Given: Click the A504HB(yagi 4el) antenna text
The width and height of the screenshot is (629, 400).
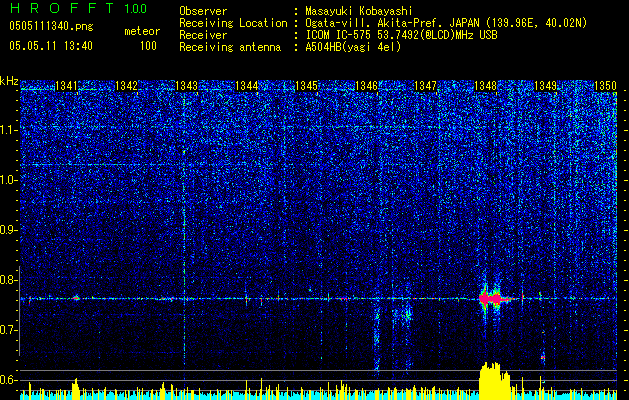Looking at the screenshot, I should point(353,47).
